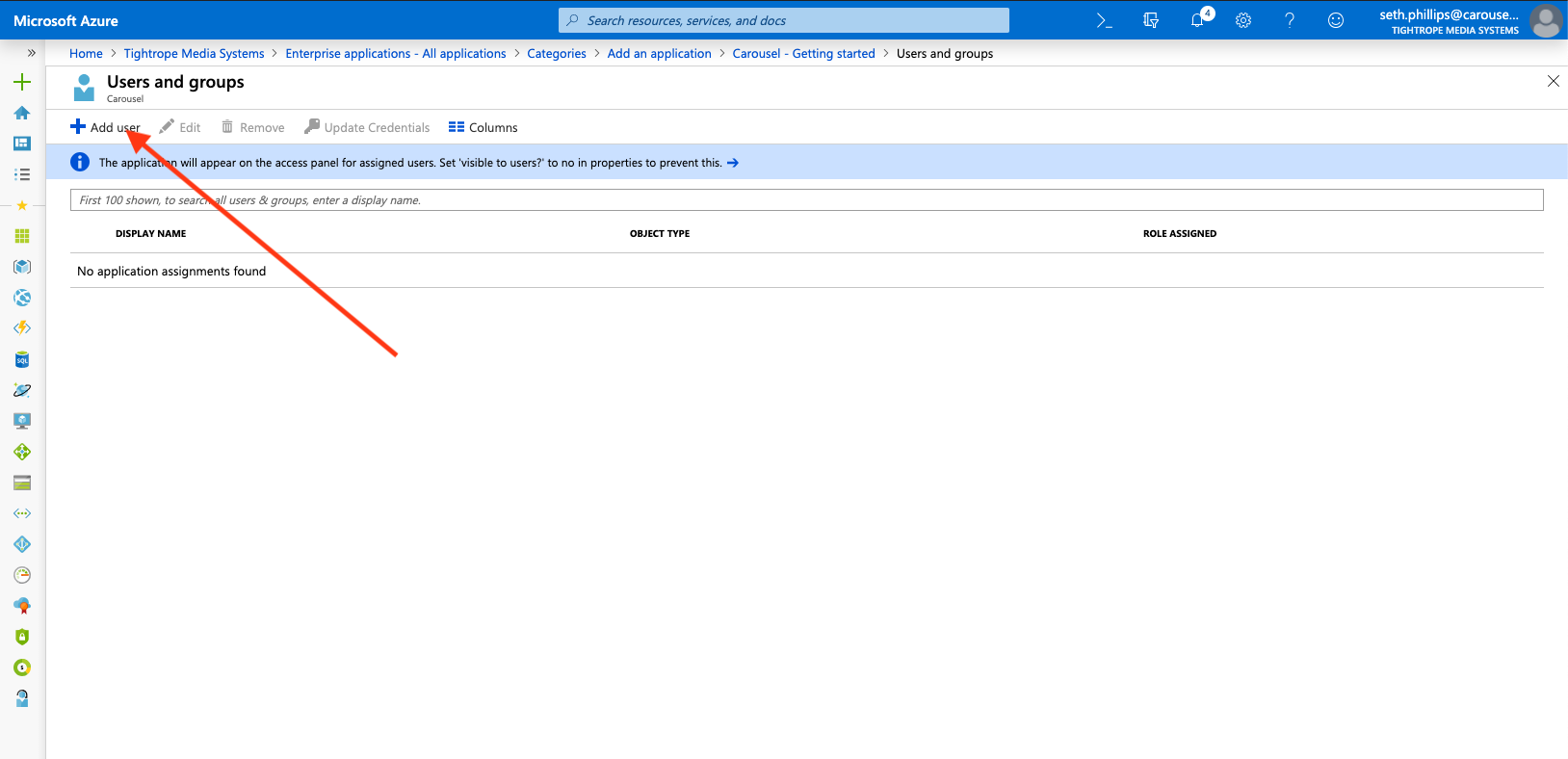Open the Home icon in sidebar

pyautogui.click(x=22, y=113)
